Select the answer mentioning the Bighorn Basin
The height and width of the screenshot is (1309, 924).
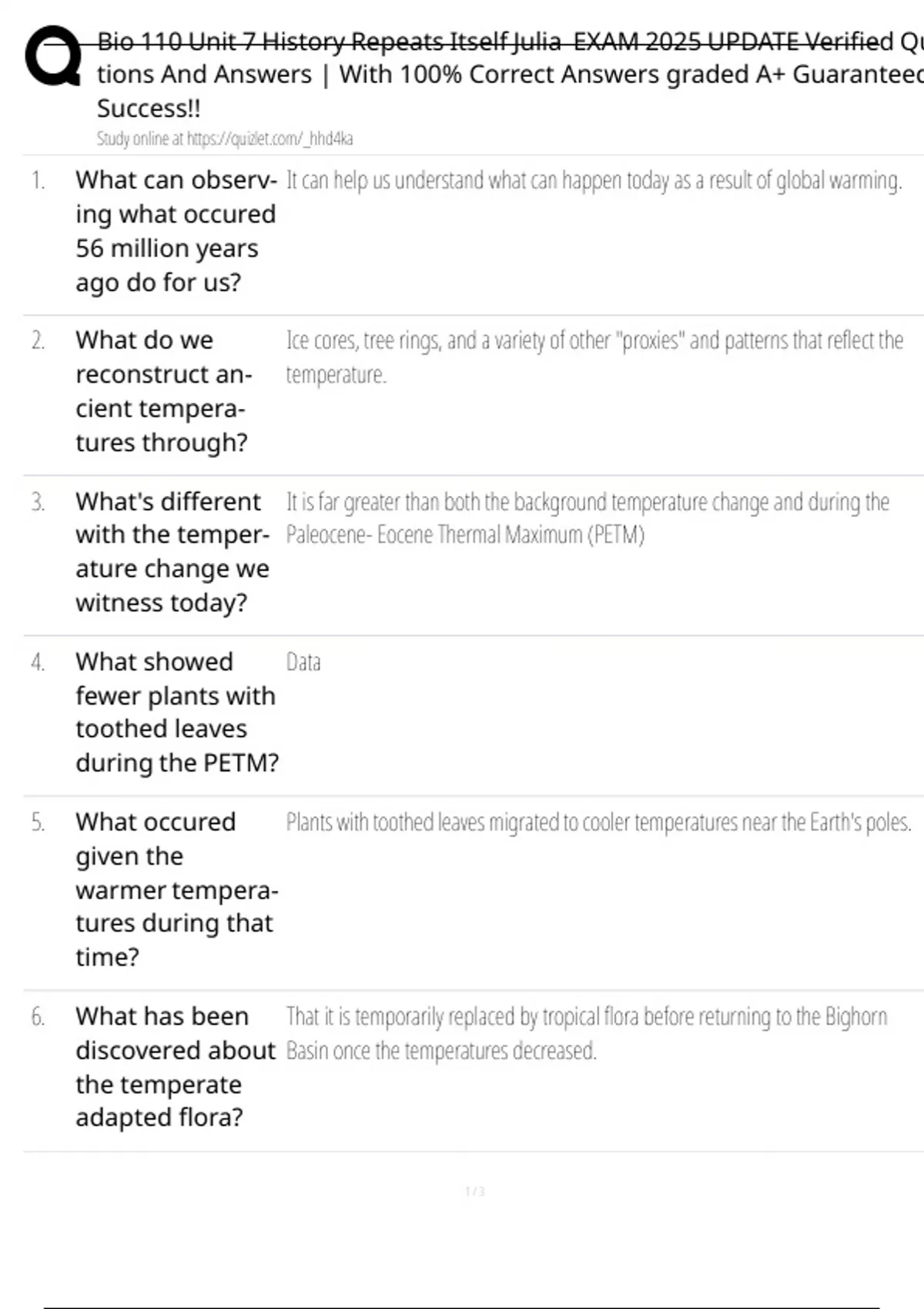586,1033
